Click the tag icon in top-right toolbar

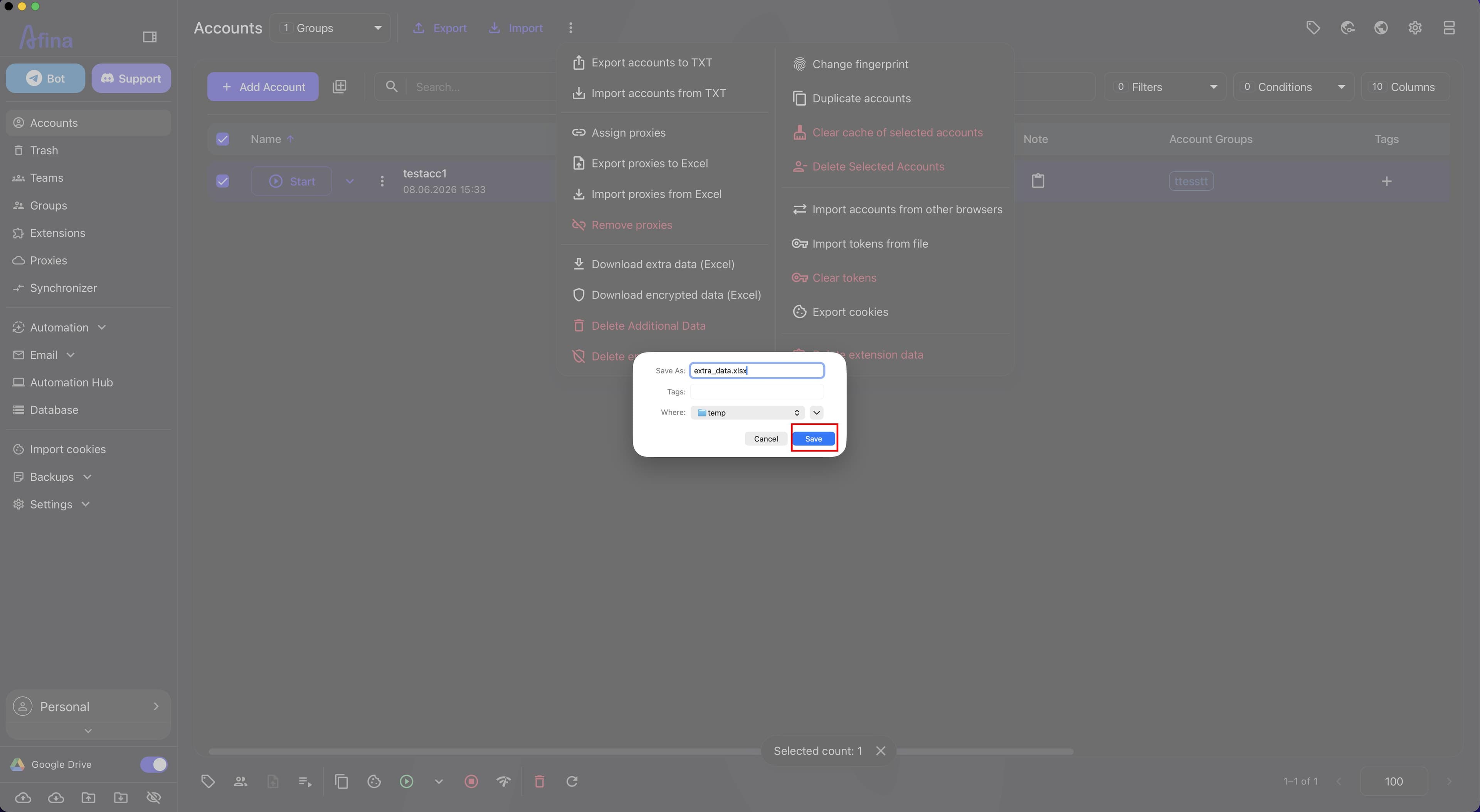click(x=1313, y=28)
